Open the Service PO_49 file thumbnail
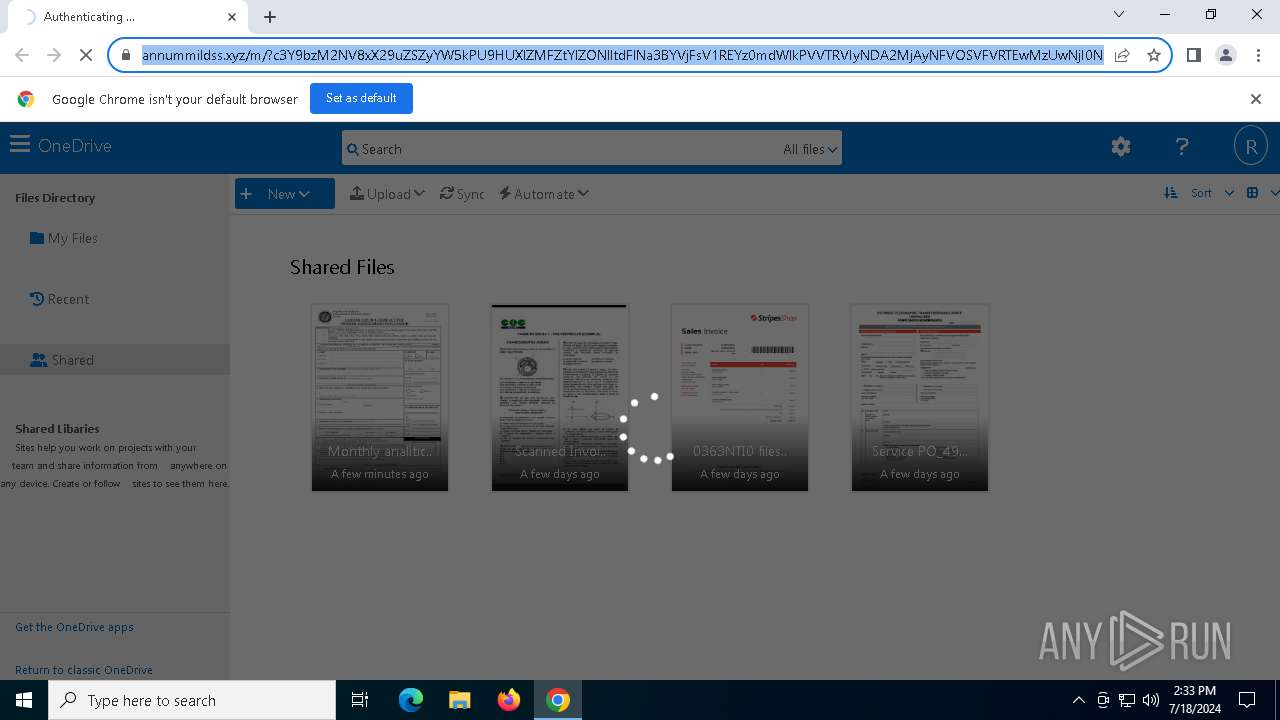Viewport: 1280px width, 720px height. click(920, 398)
